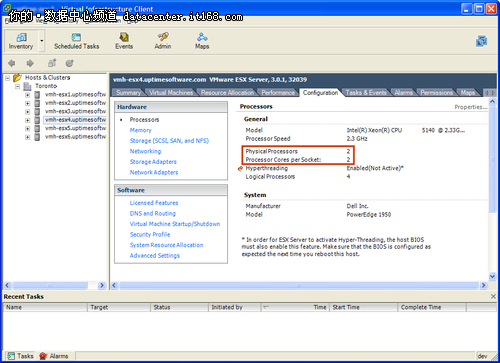This screenshot has width=500, height=363.
Task: Open the Licensed Features link
Action: pyautogui.click(x=154, y=203)
